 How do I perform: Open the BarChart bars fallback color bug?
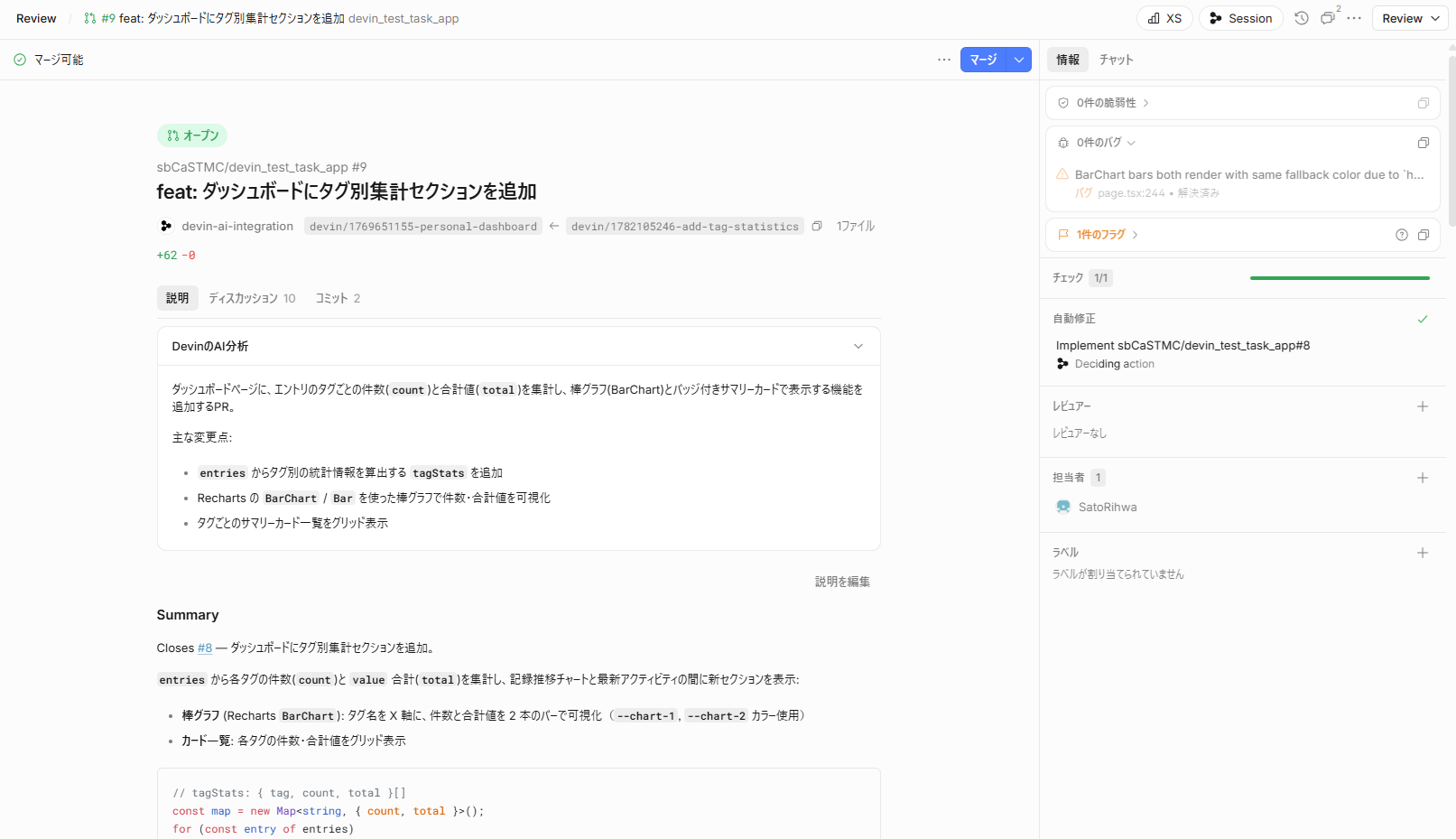[x=1249, y=175]
